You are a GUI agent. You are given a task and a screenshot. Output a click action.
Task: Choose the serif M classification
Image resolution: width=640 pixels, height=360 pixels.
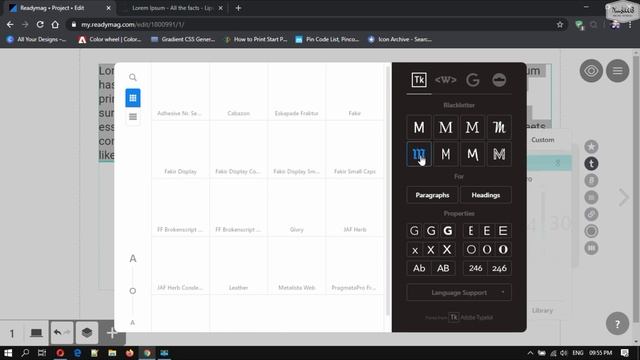tap(446, 127)
